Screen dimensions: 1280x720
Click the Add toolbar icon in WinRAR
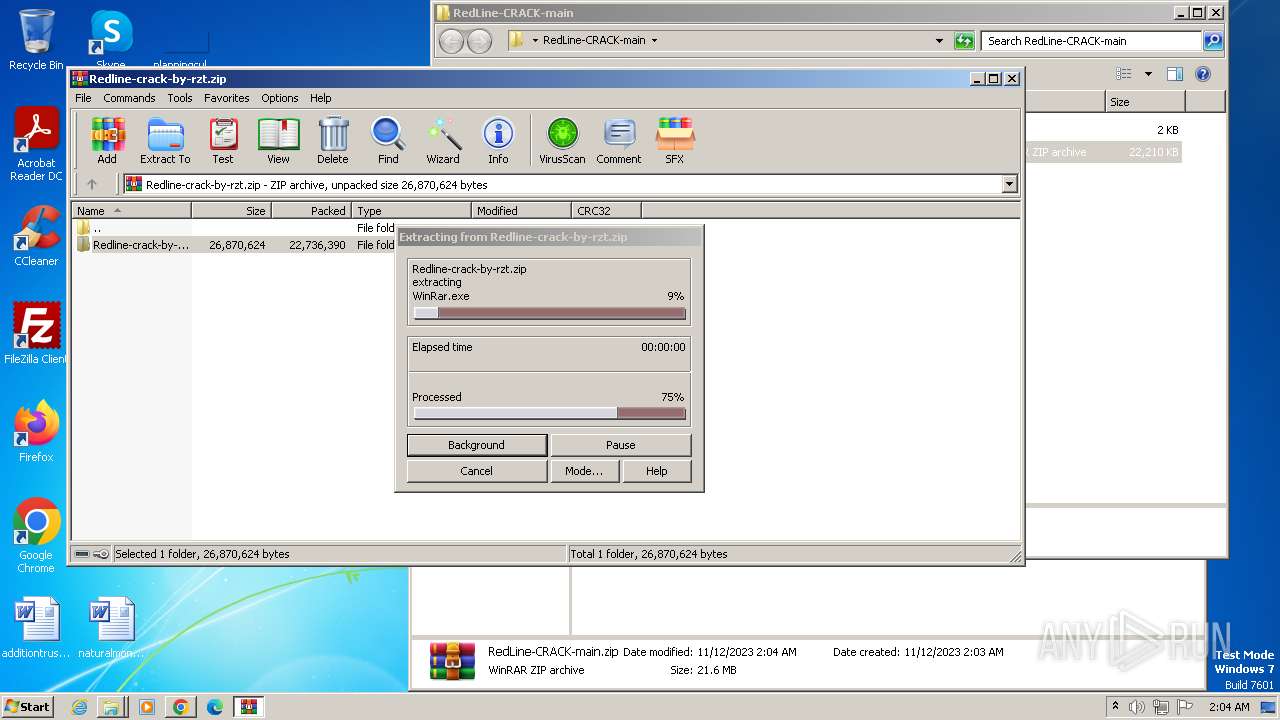(107, 140)
